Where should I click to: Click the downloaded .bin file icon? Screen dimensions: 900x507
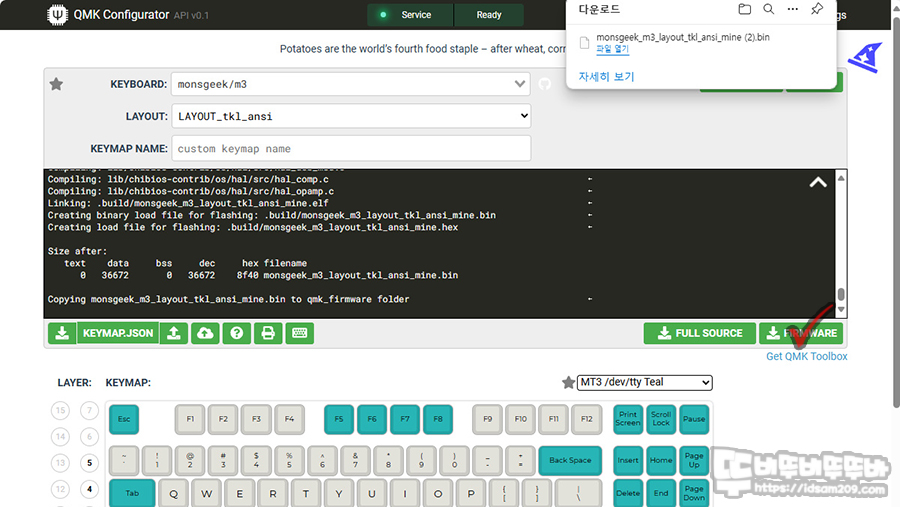coord(584,43)
